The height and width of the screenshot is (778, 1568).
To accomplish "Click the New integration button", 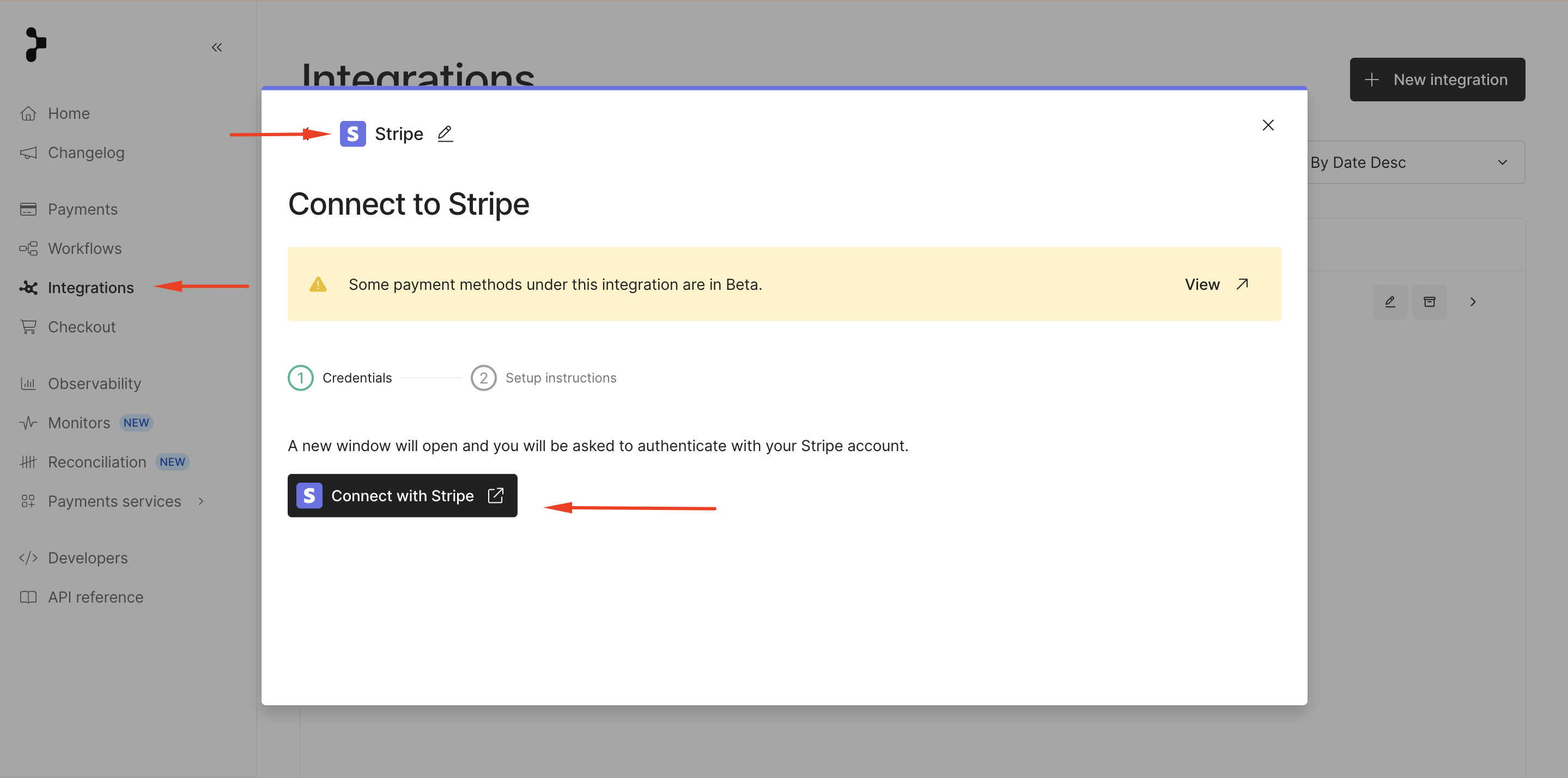I will point(1437,80).
